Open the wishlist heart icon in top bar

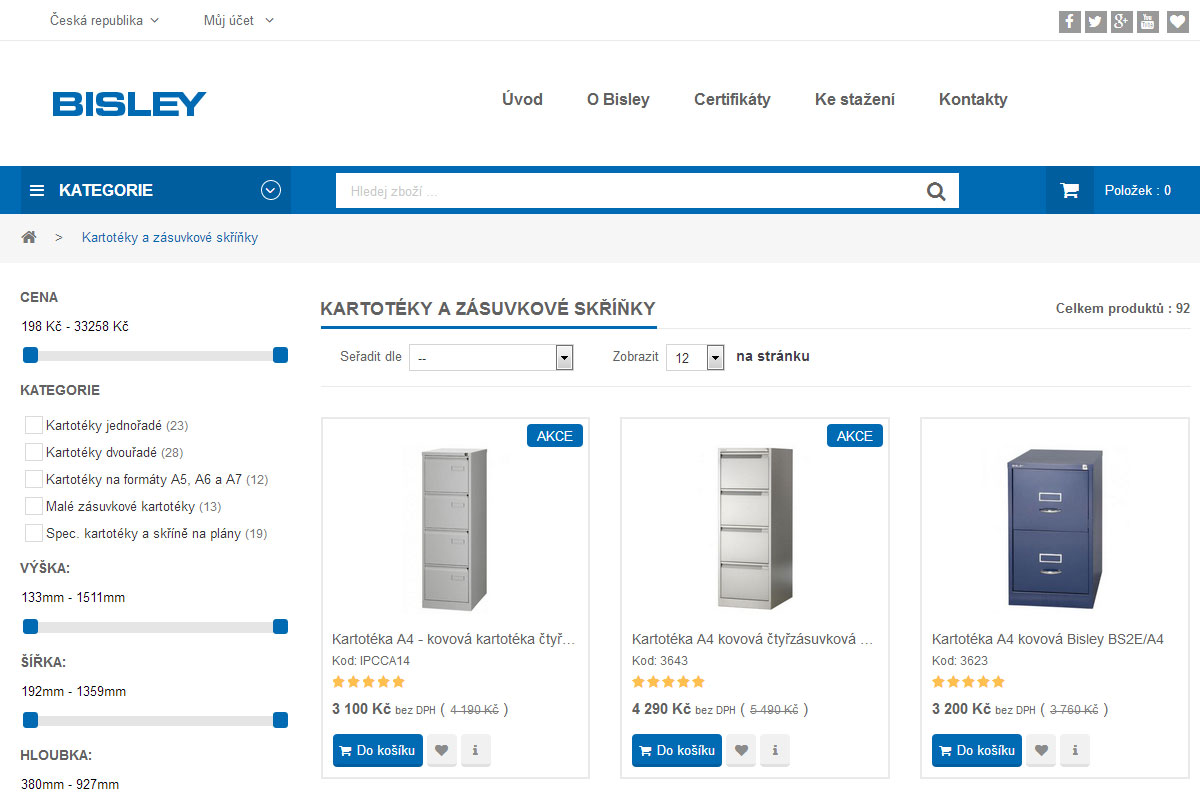(1177, 21)
